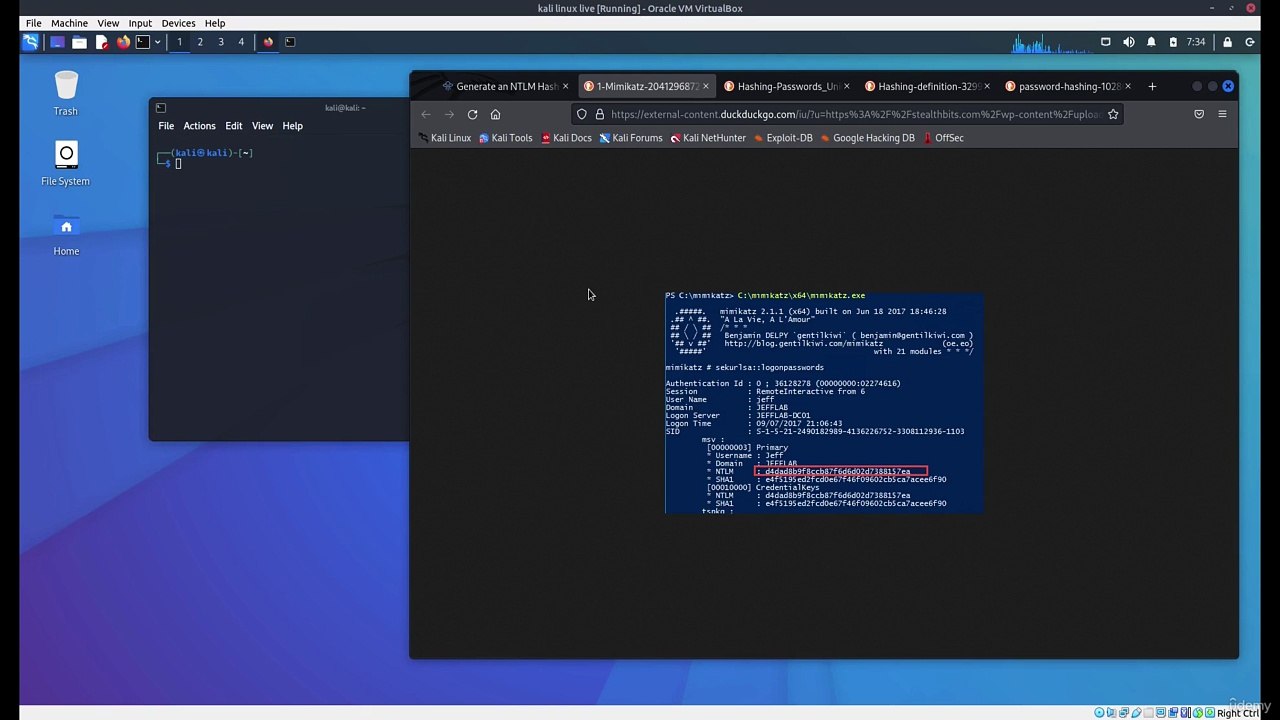Screen dimensions: 1280x720
Task: Close the Generate an NTLM Hash tab
Action: 565,86
